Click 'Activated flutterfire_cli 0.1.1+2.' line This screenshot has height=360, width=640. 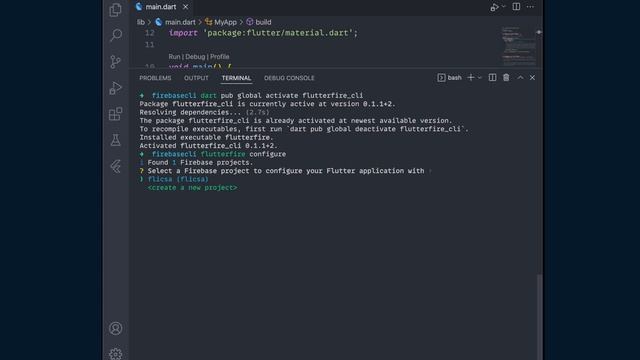click(208, 146)
